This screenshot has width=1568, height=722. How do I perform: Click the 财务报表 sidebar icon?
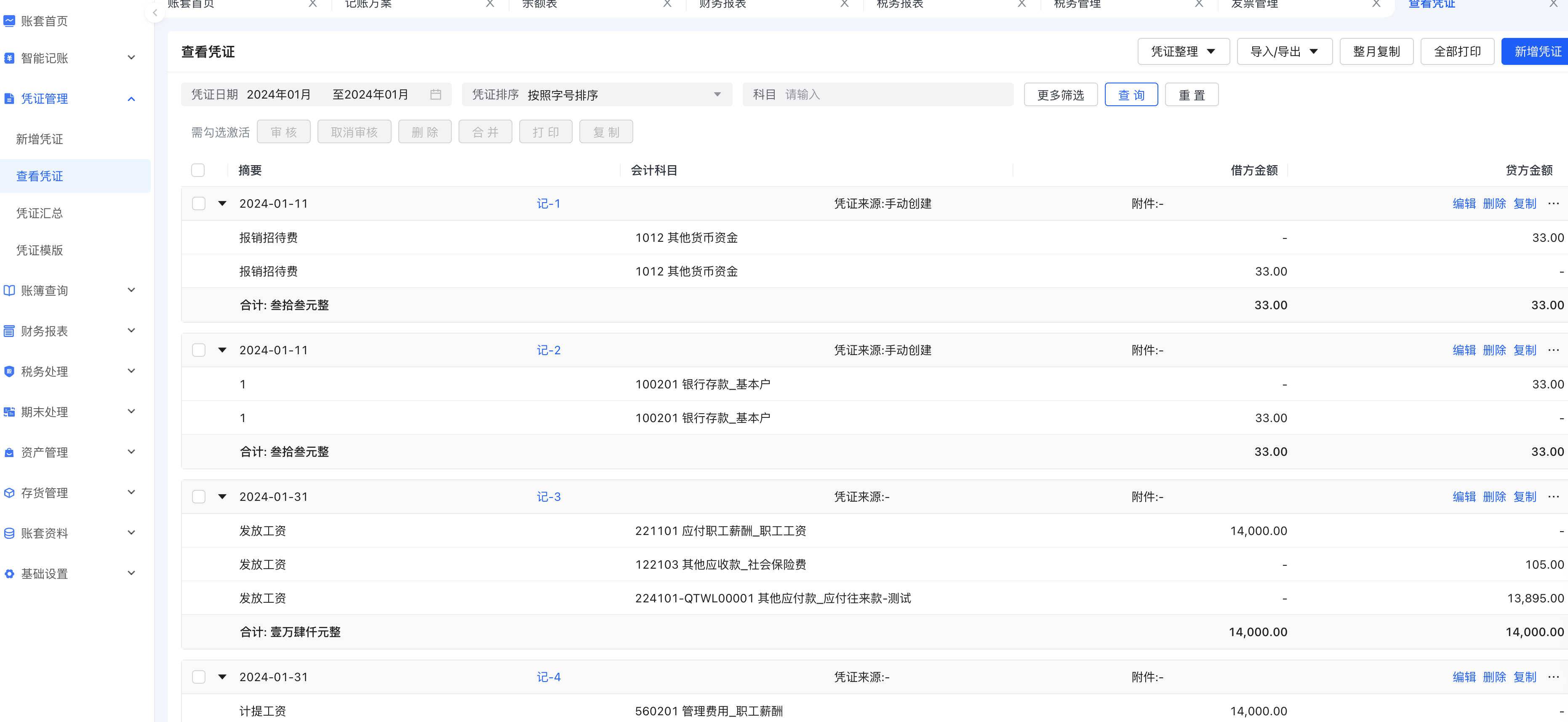point(9,331)
